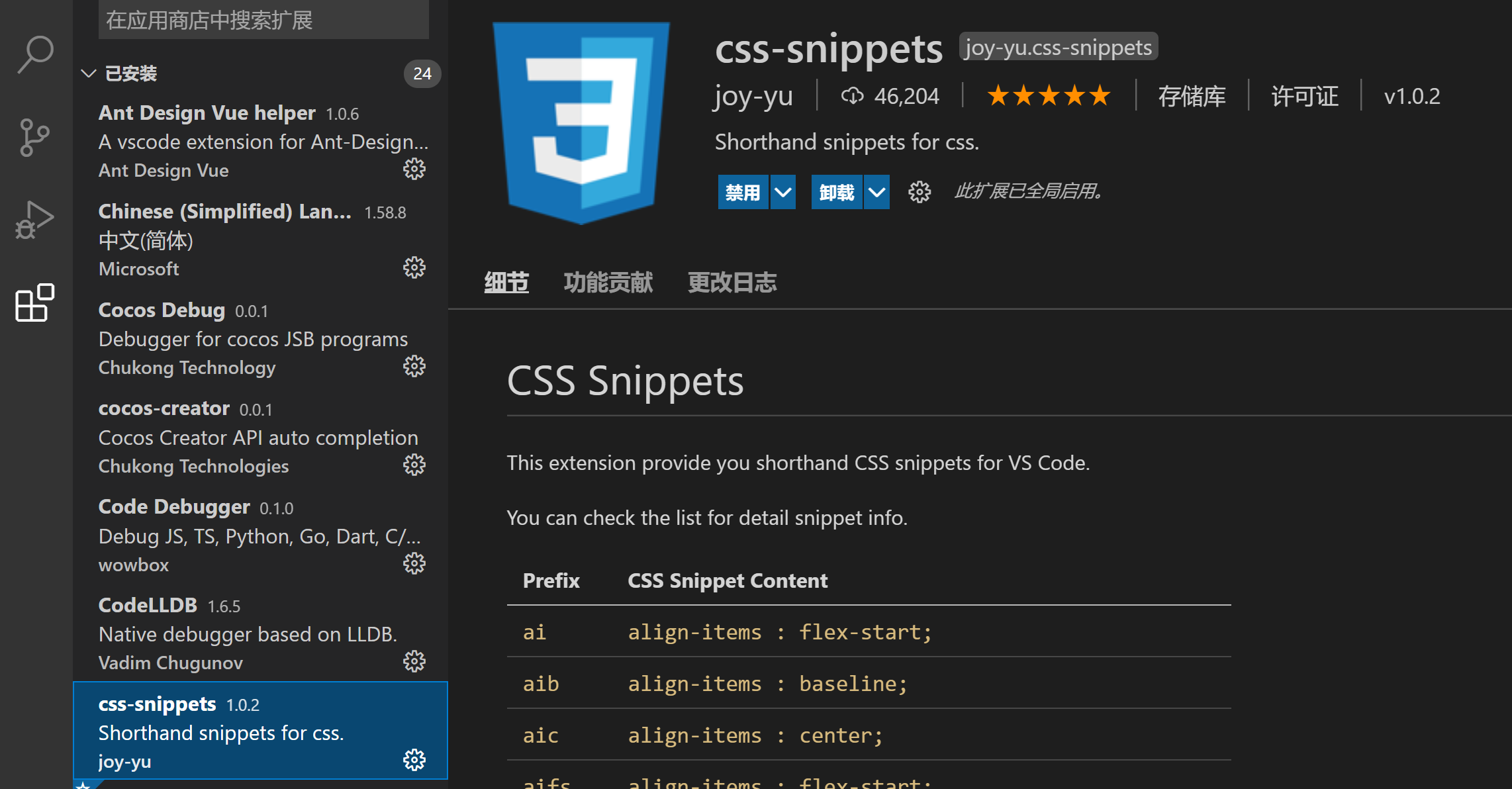Select CodeLLDB extension

[x=260, y=633]
